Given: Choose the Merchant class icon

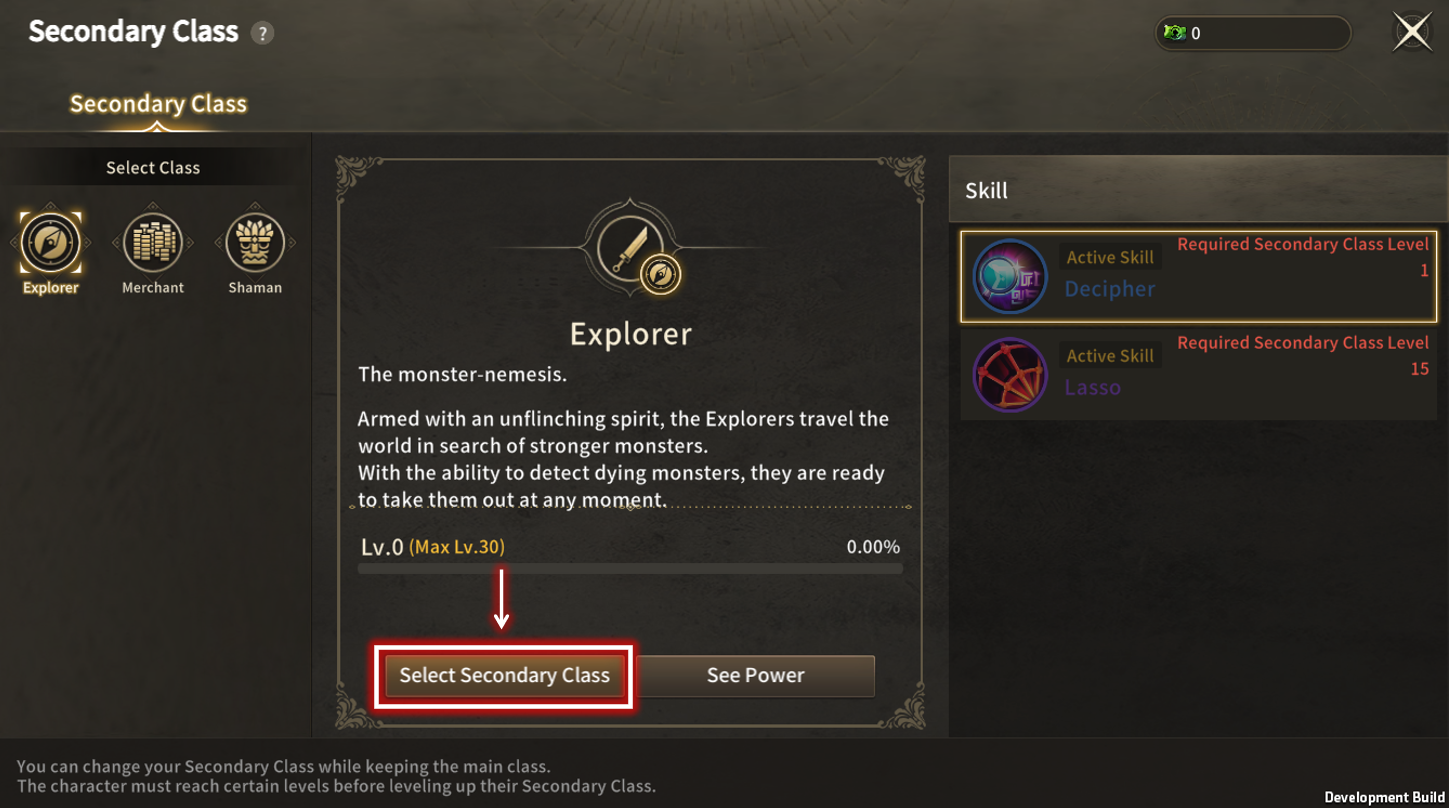Looking at the screenshot, I should pos(153,242).
